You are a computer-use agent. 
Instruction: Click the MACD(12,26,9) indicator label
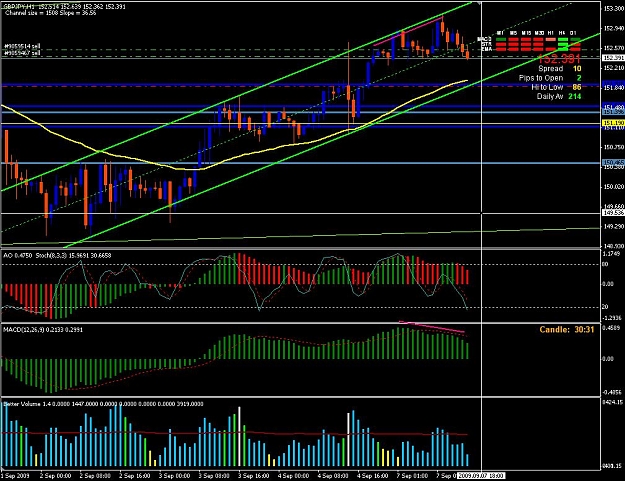coord(43,330)
